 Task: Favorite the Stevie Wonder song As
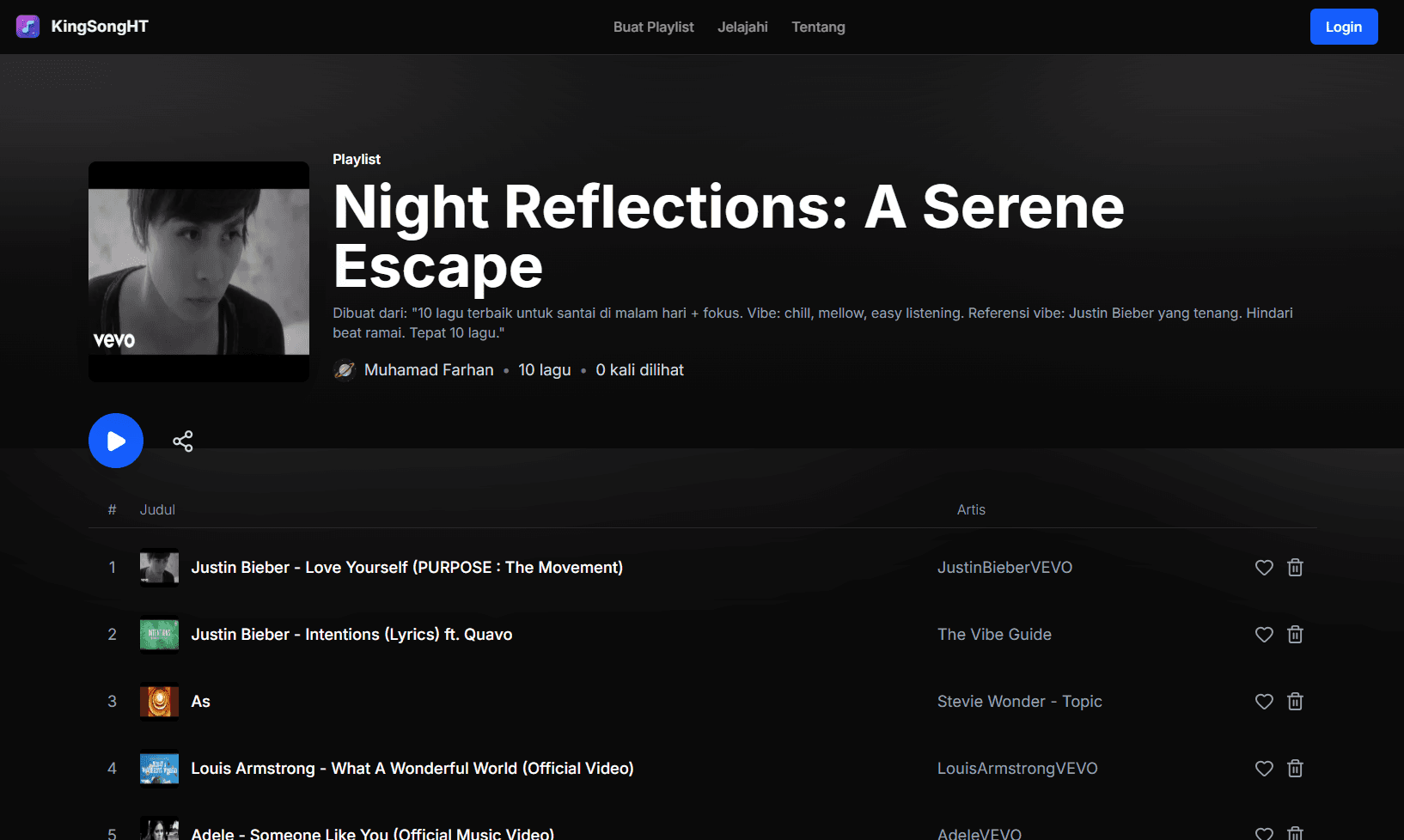click(1264, 702)
